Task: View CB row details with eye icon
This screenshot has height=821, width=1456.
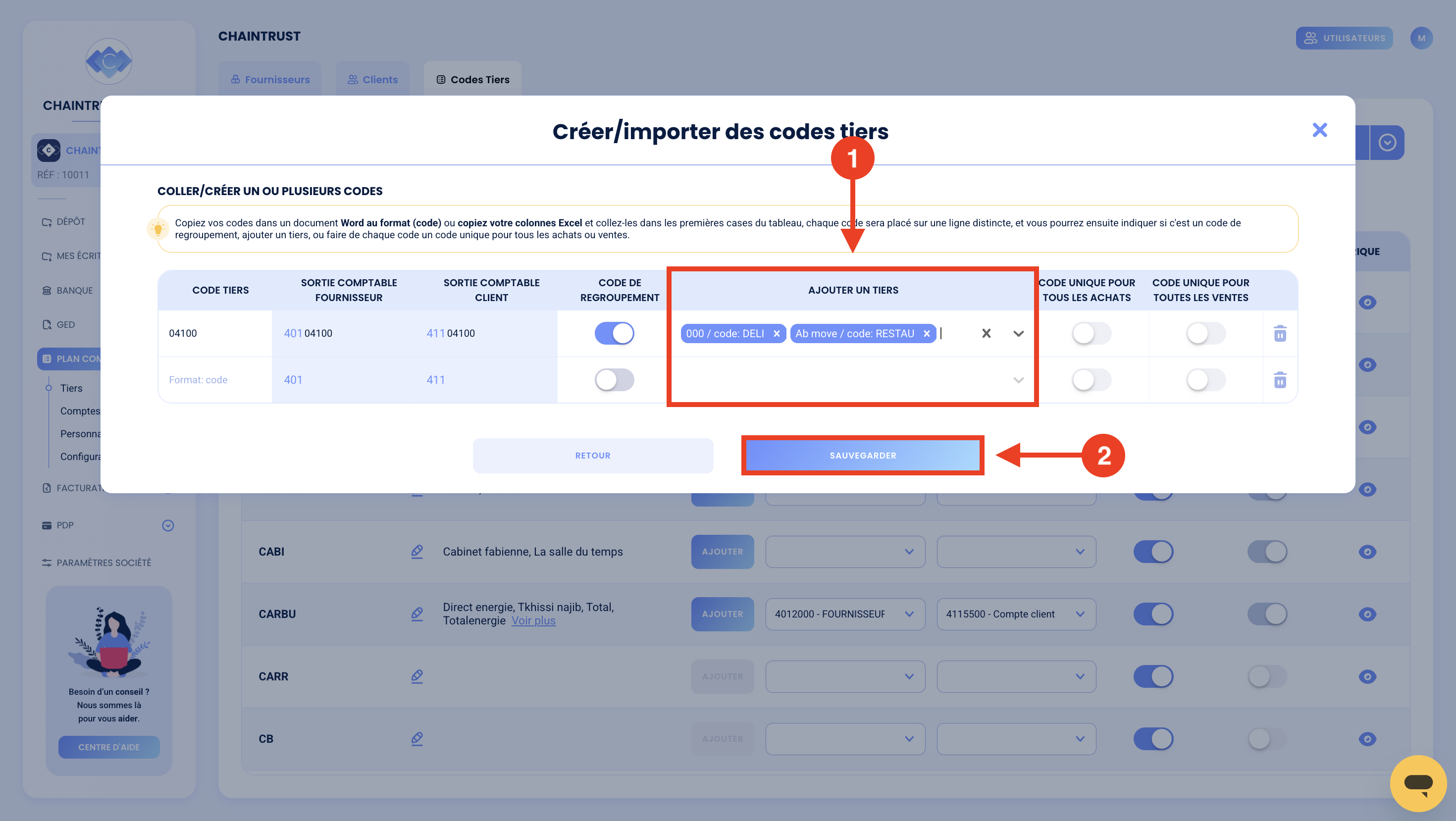Action: pos(1367,738)
